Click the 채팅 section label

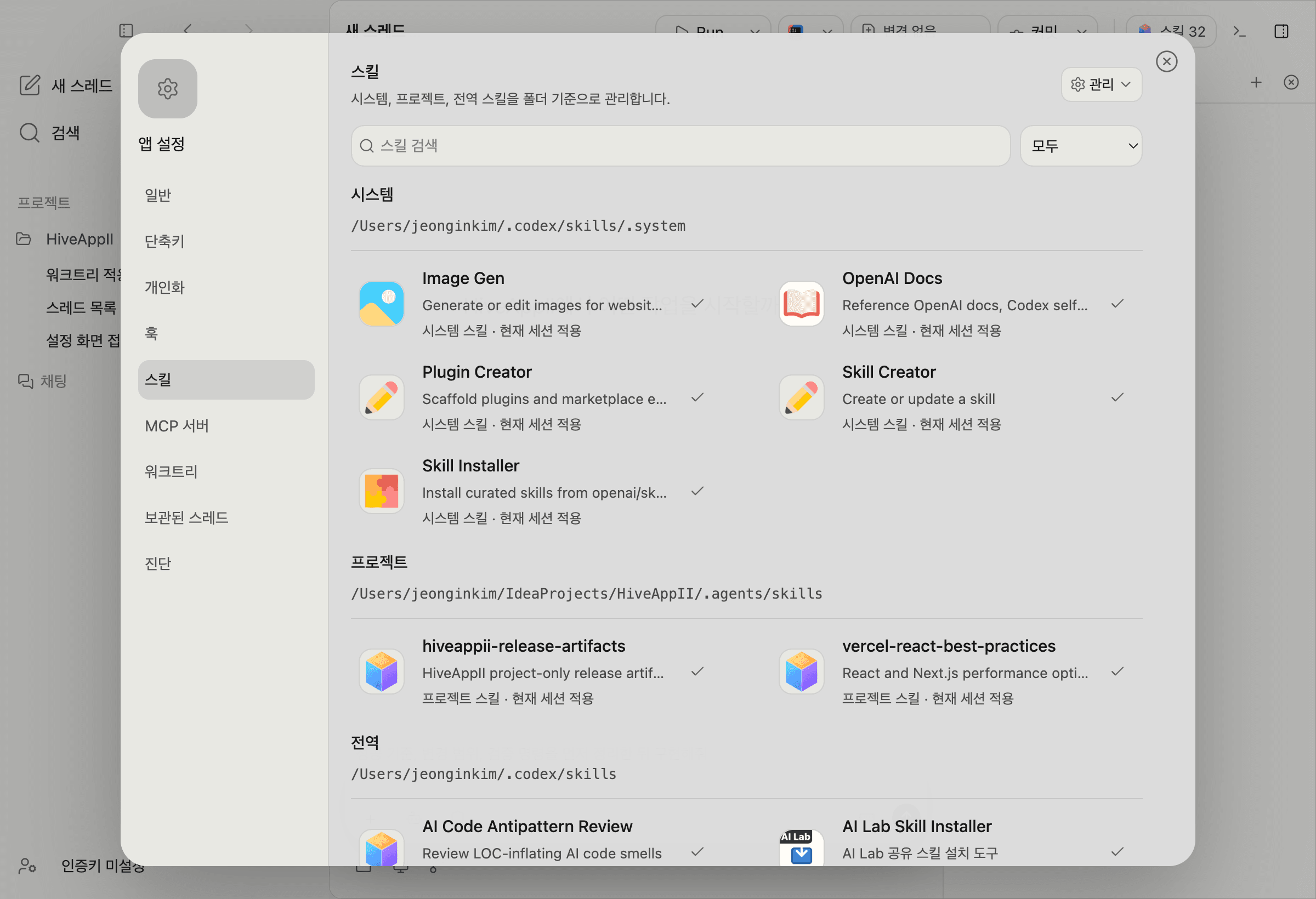point(53,381)
